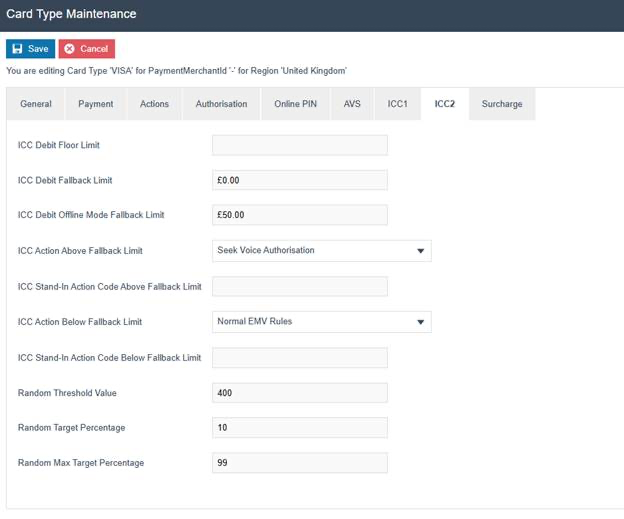This screenshot has height=519, width=624.
Task: Focus the Offline Mode Fallback Limit field
Action: coord(299,215)
